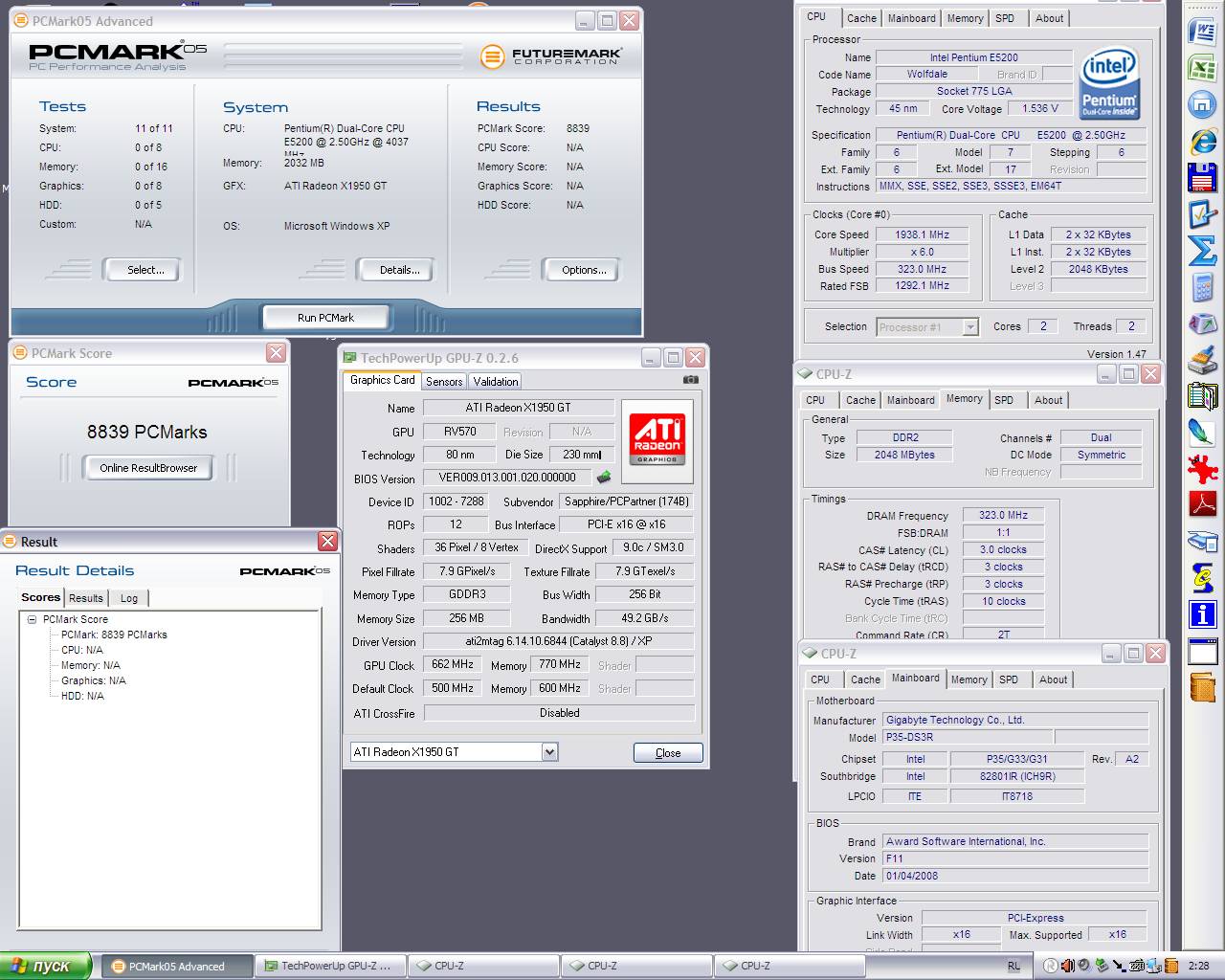Click the round R icon in system tray

pos(1051,966)
